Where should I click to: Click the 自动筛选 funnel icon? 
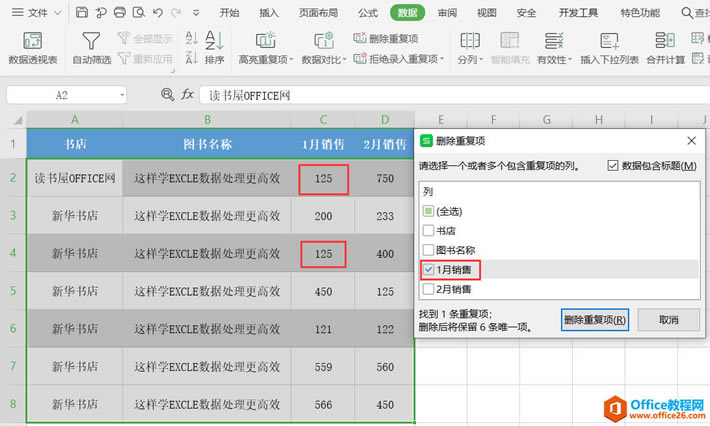coord(91,41)
